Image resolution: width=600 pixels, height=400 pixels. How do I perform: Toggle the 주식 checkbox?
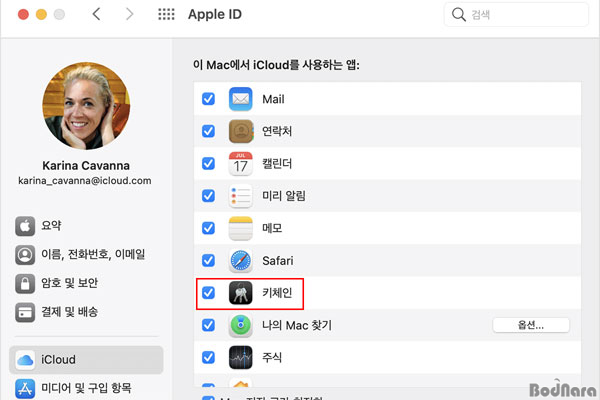208,358
